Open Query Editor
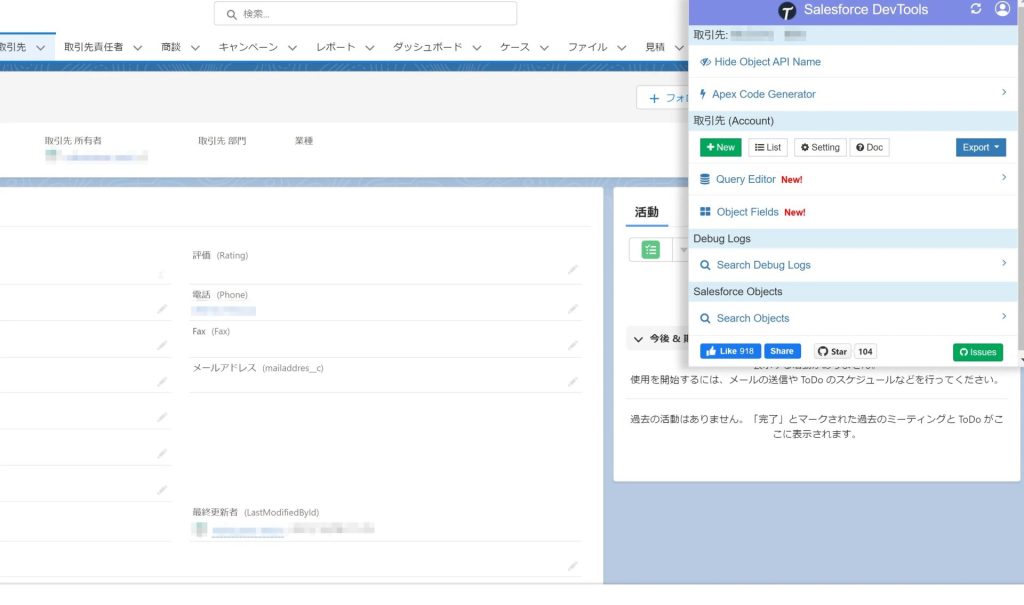1024x605 pixels. [745, 180]
